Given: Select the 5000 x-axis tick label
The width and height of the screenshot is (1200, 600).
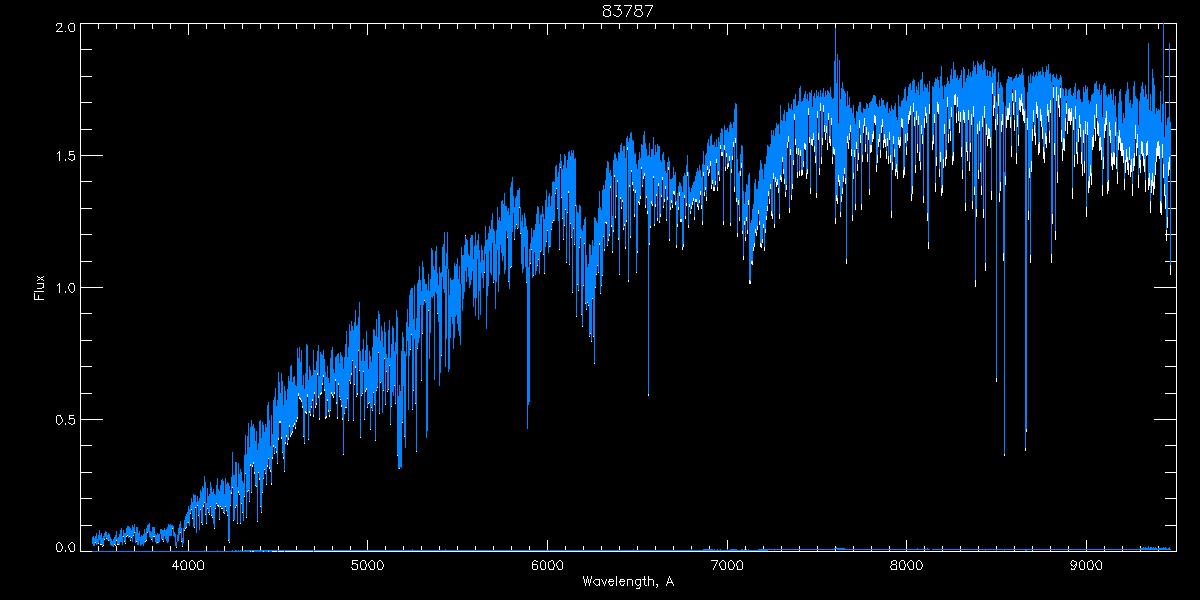Looking at the screenshot, I should point(367,564).
